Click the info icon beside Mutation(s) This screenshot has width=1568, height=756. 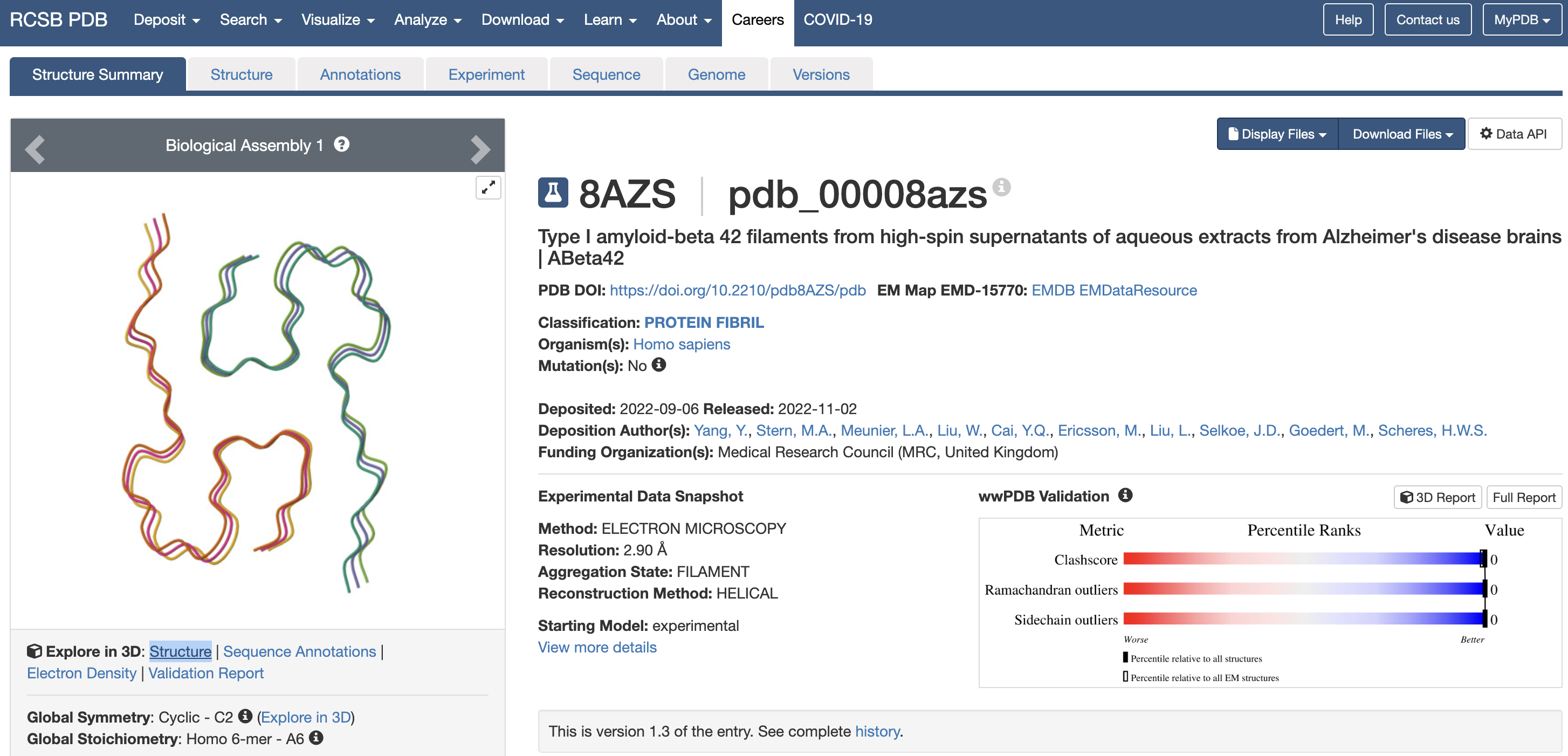point(659,365)
